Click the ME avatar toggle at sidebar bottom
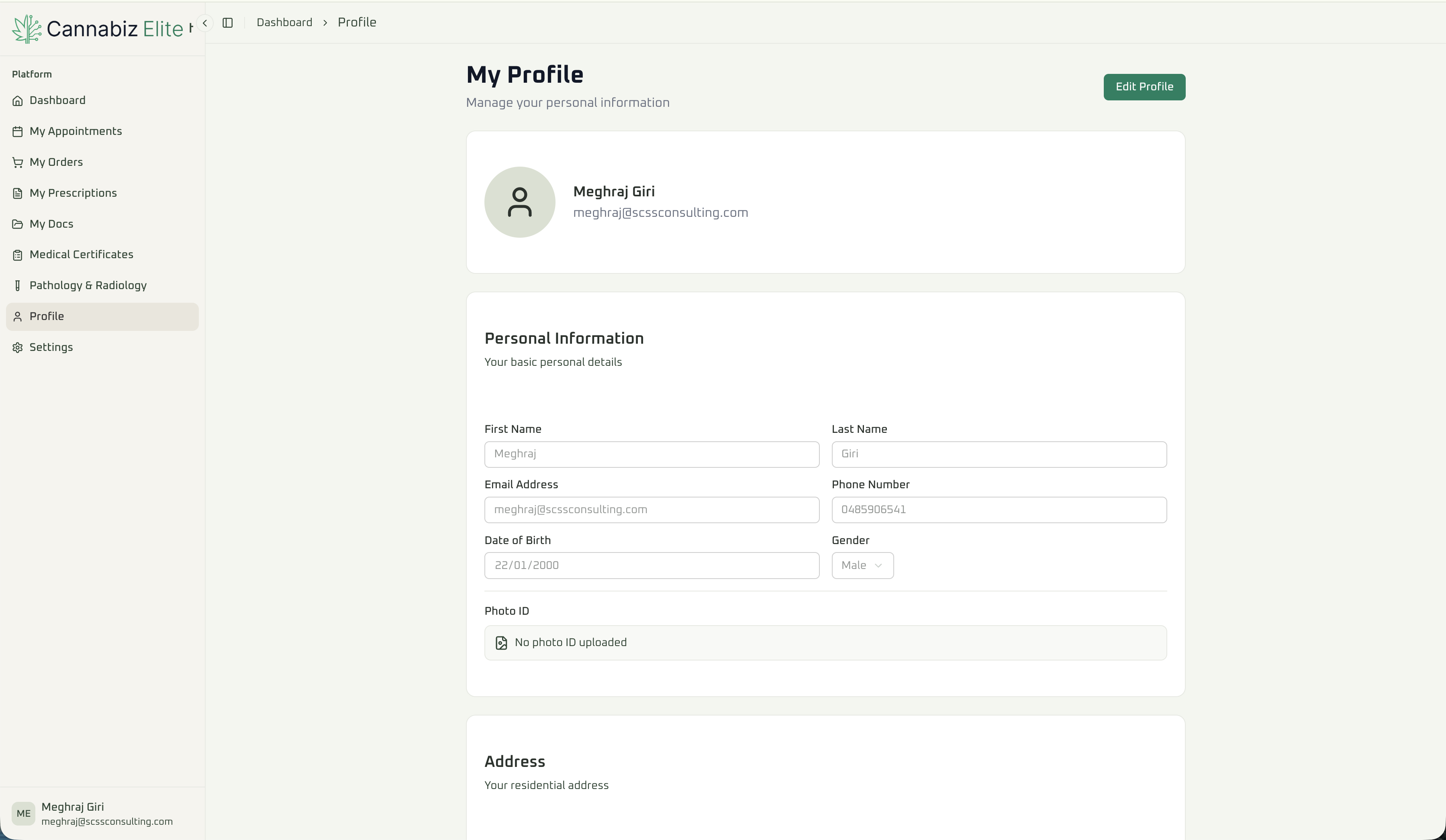 [x=24, y=813]
